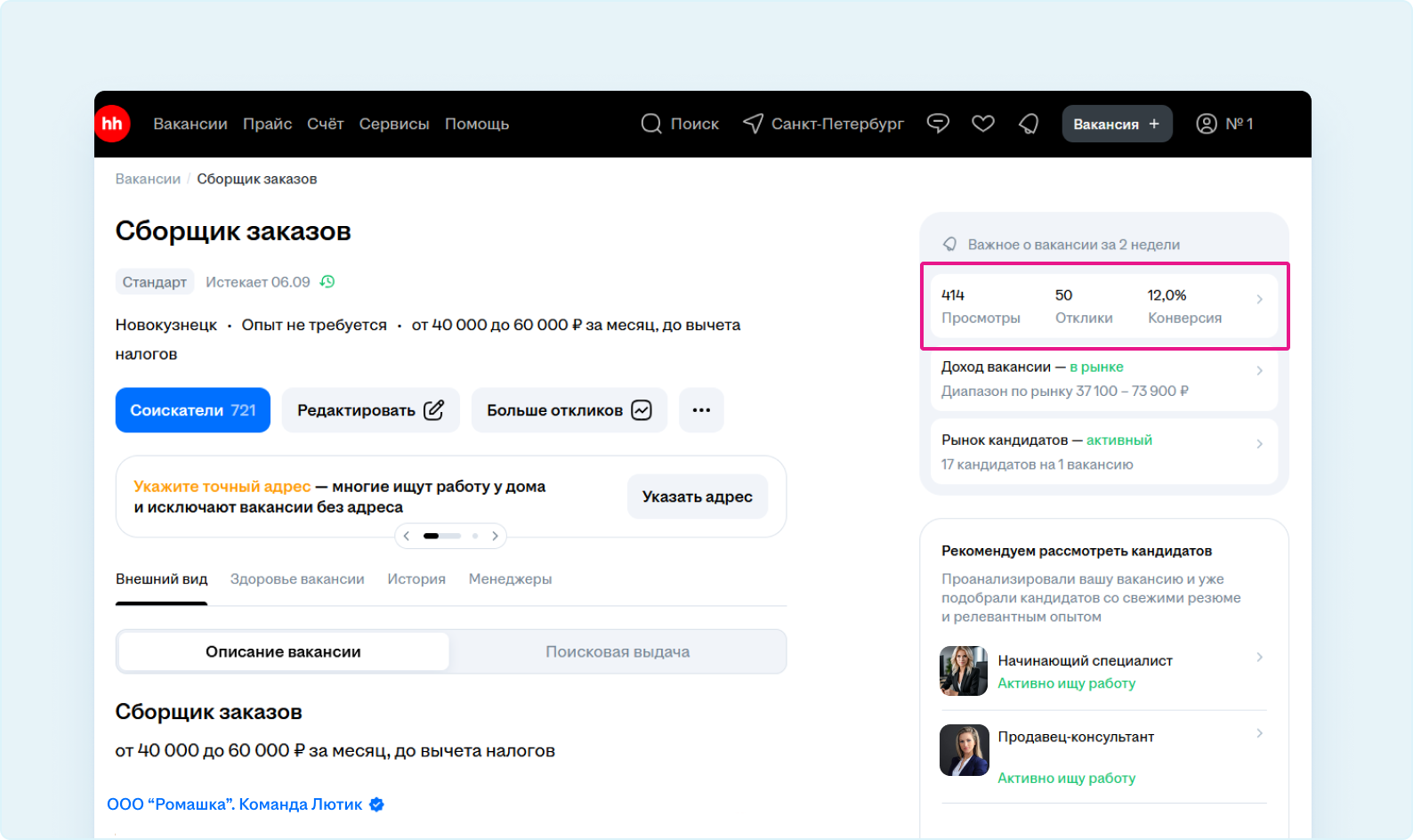Switch to Описание вакансии view
This screenshot has width=1413, height=840.
pyautogui.click(x=283, y=652)
